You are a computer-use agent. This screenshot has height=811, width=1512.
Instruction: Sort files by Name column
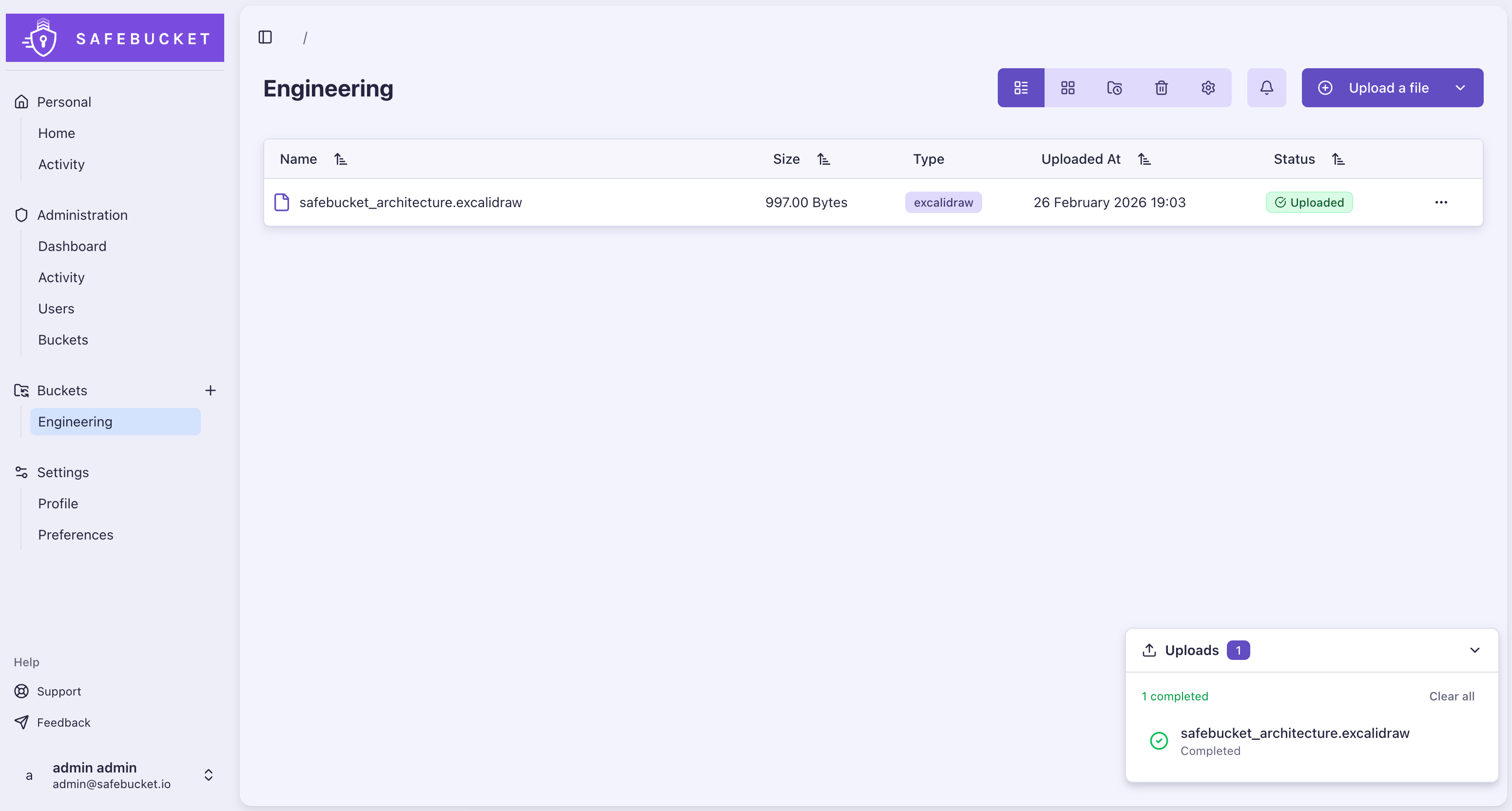(340, 159)
